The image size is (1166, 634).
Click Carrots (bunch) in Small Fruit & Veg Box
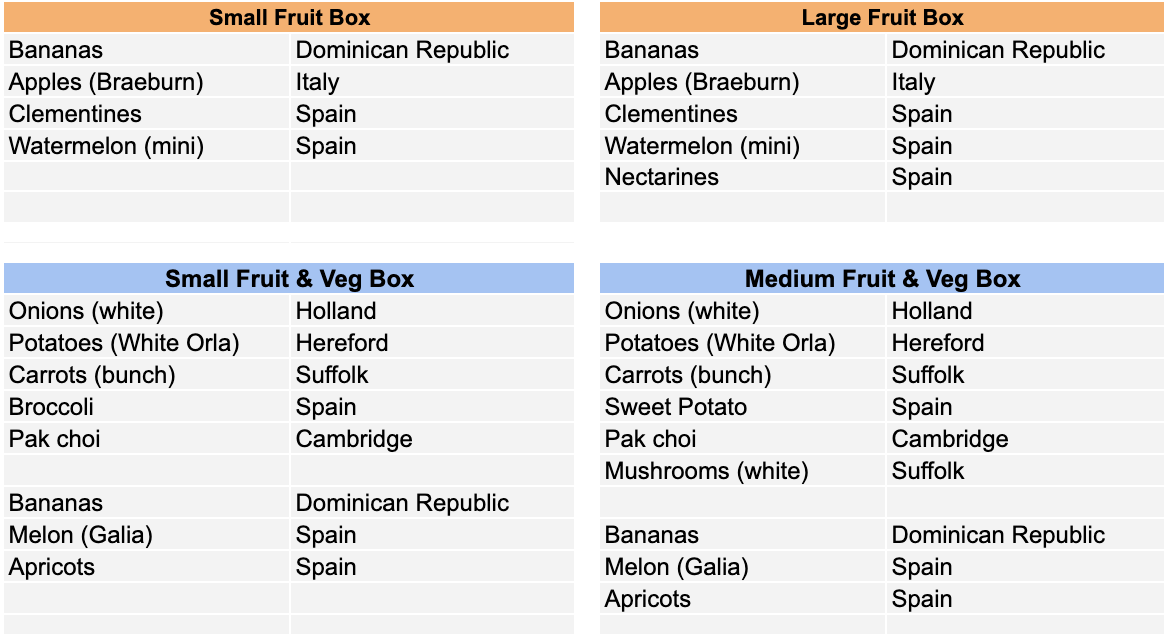point(146,375)
